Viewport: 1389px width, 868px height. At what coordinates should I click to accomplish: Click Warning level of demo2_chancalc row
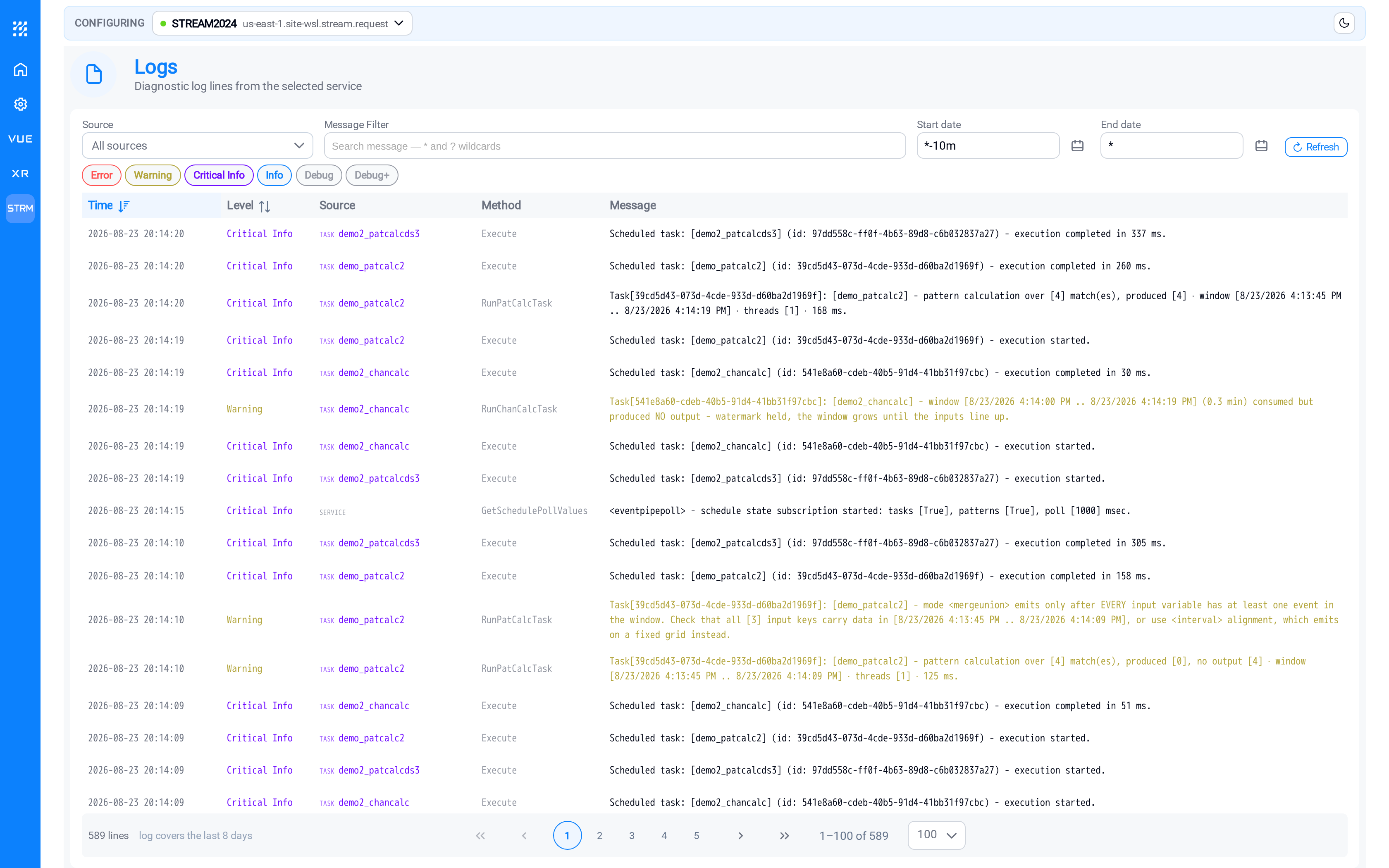(244, 409)
